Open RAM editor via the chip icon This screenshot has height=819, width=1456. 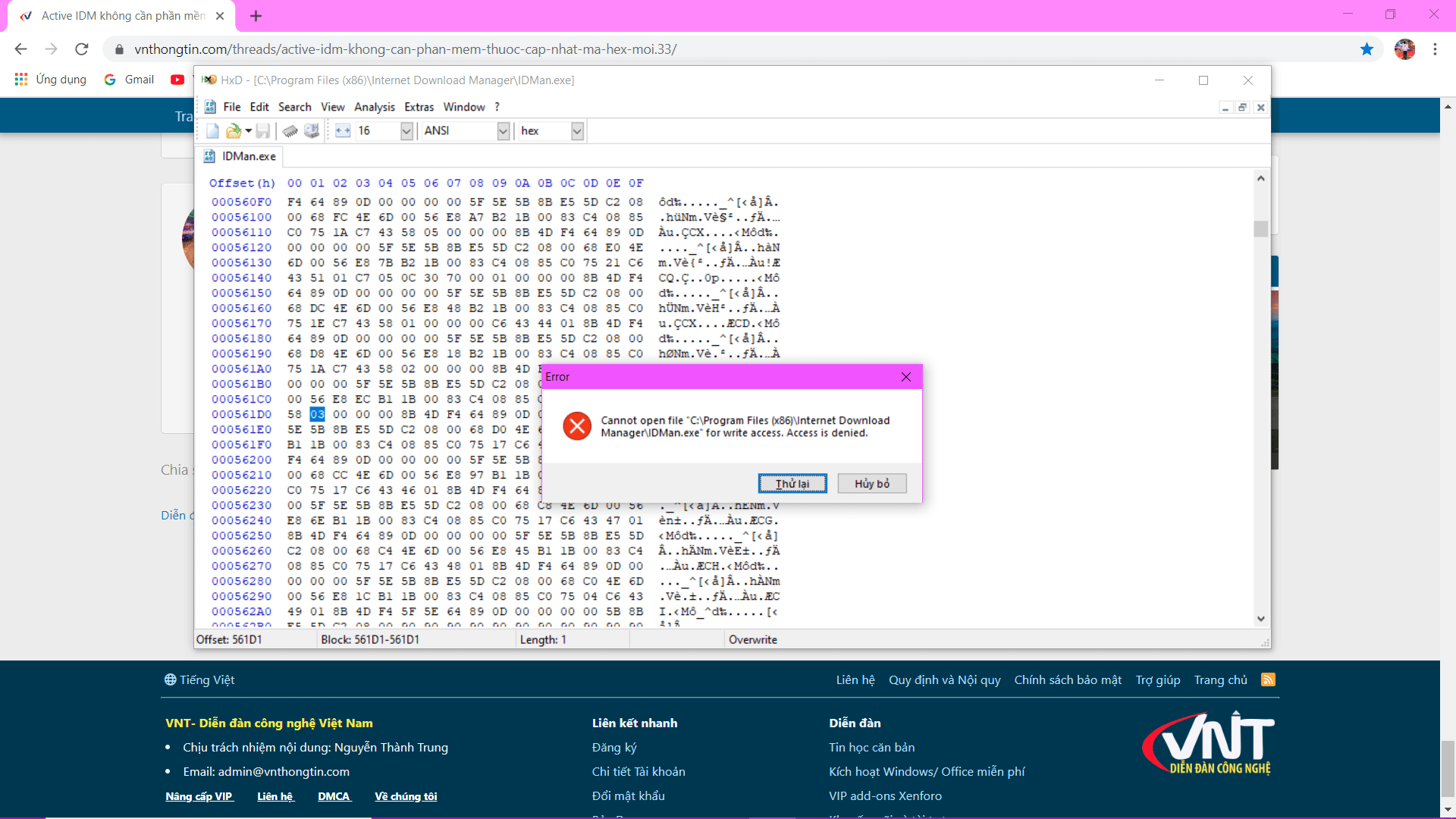pos(290,131)
